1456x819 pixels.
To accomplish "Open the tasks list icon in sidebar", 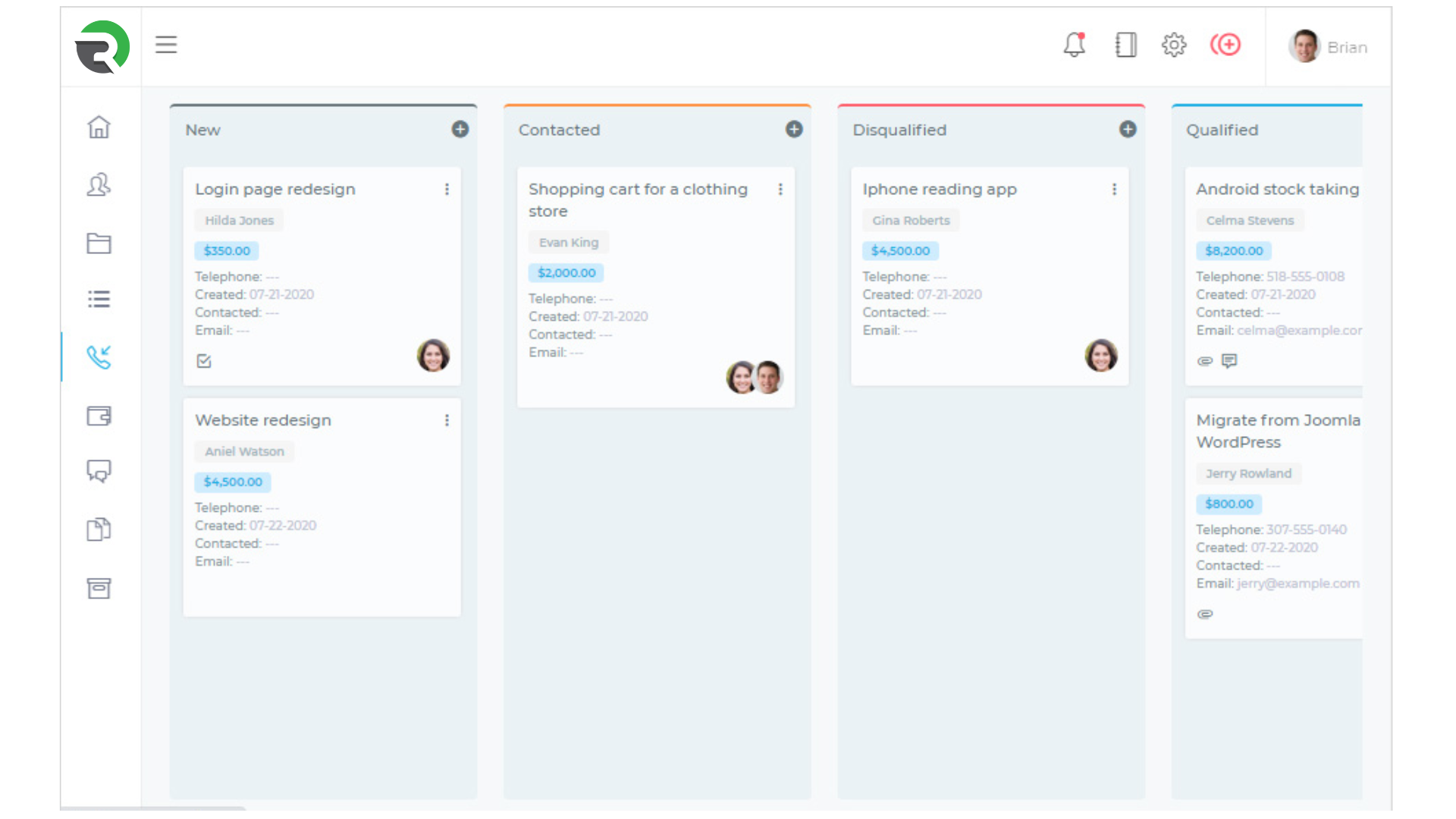I will [99, 300].
